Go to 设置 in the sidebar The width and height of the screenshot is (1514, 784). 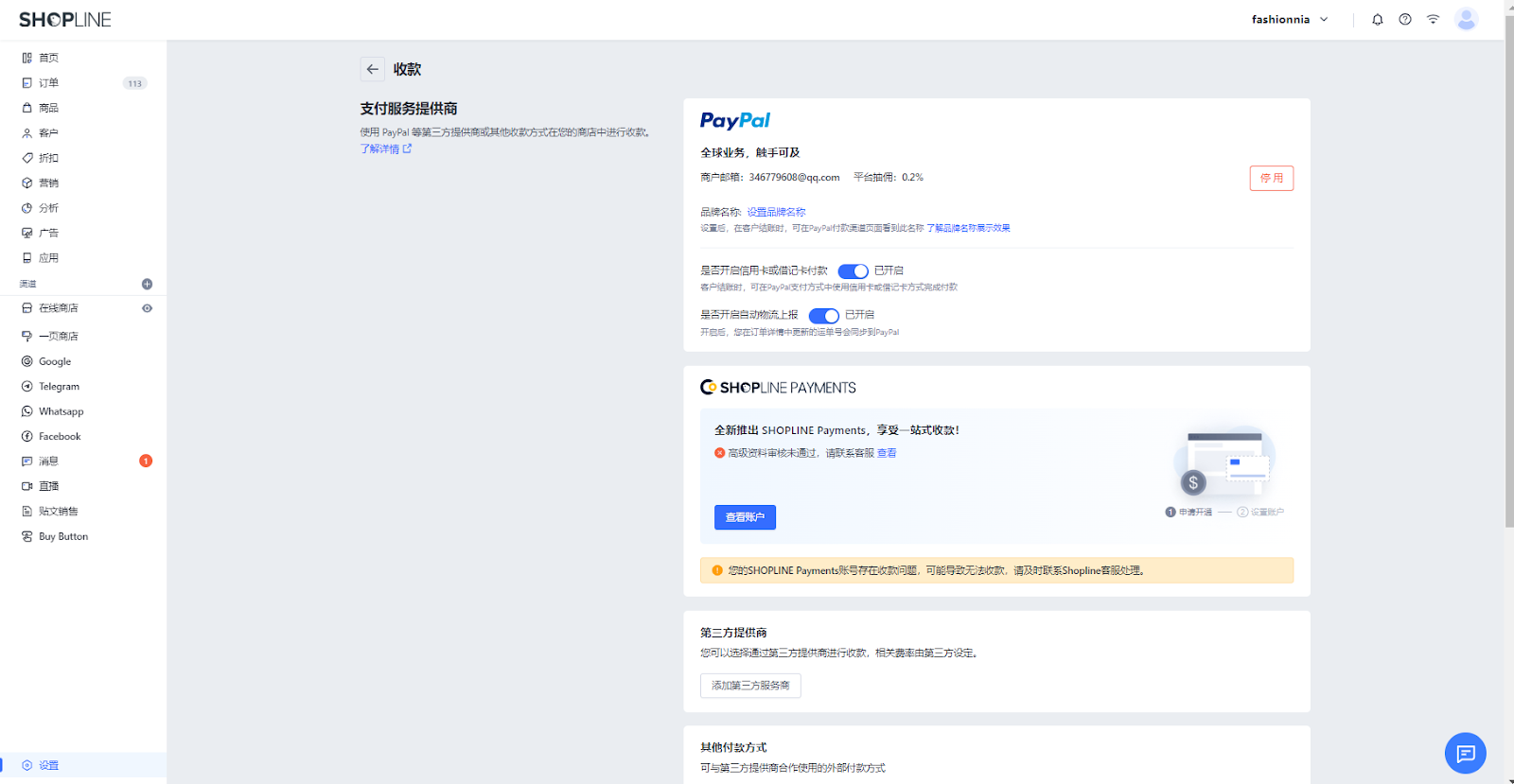(48, 765)
